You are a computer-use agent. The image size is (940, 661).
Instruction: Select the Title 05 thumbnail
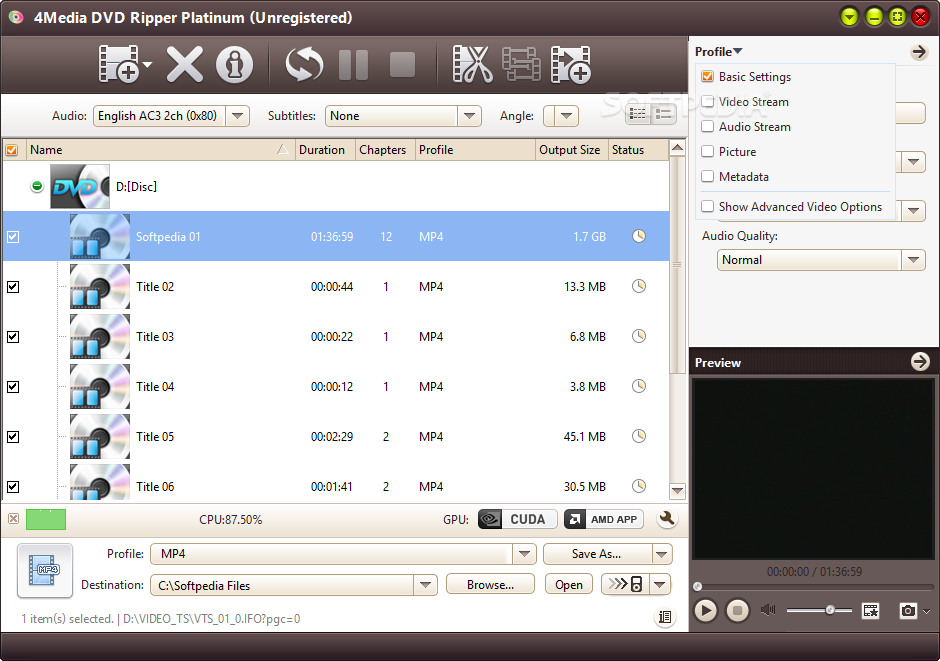point(100,436)
